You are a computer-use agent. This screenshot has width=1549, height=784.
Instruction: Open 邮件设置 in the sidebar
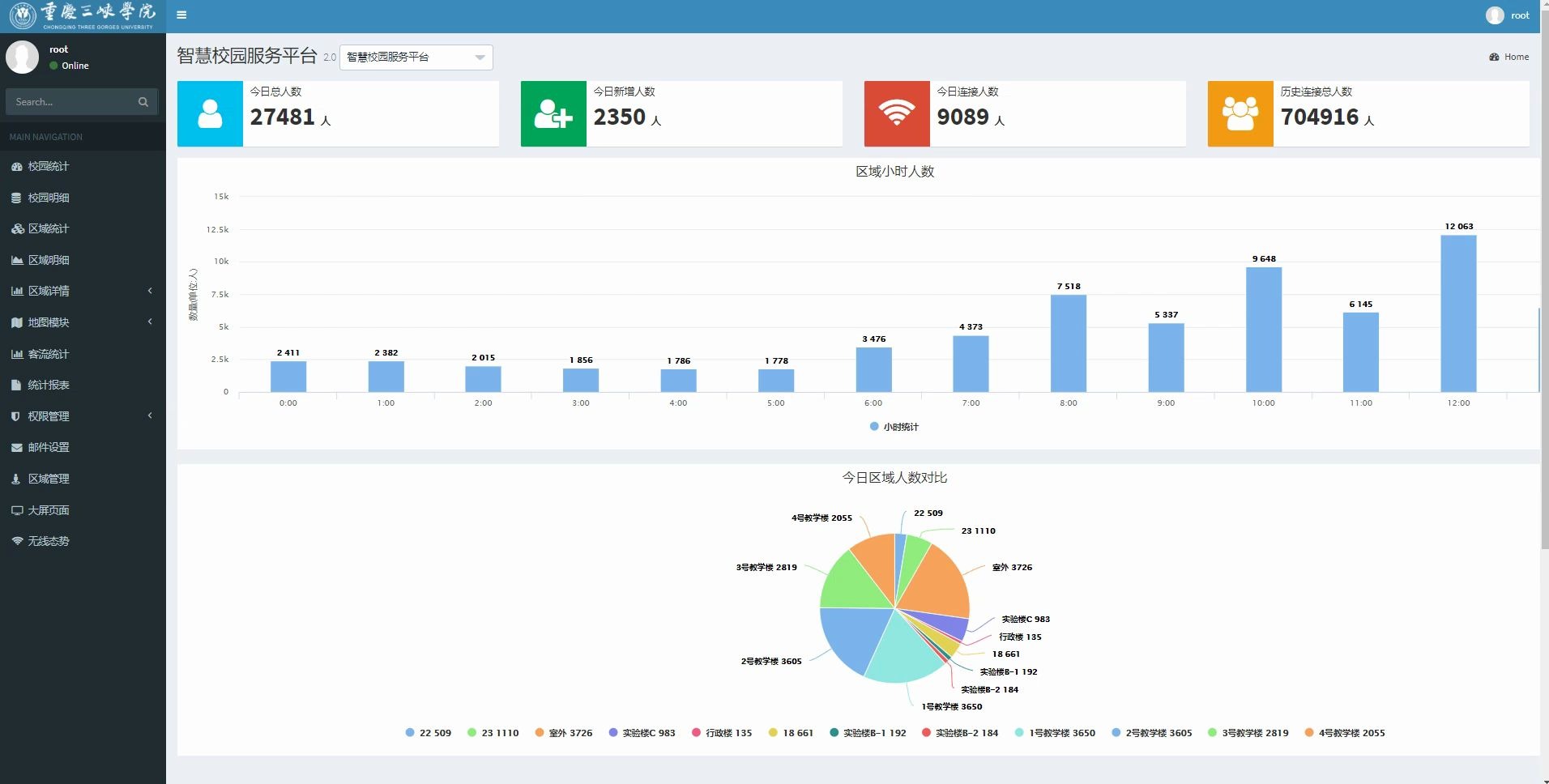83,447
